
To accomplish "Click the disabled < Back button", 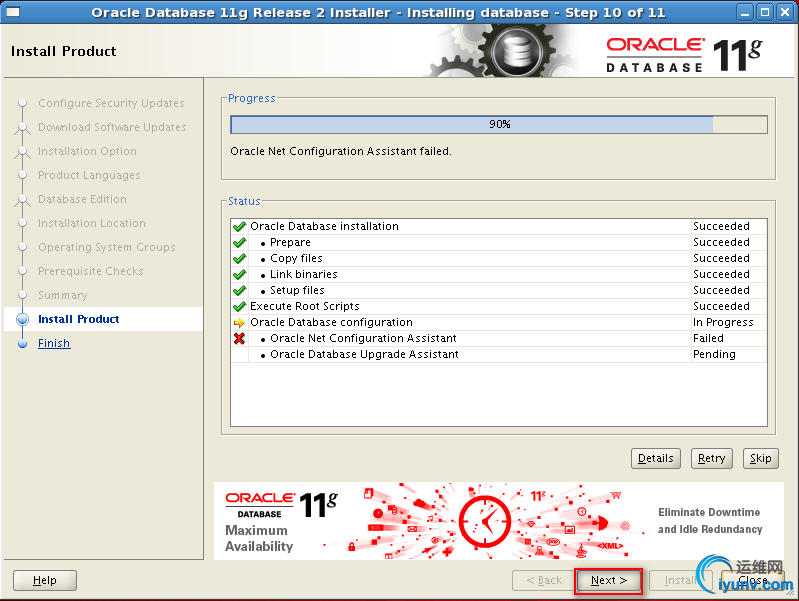I will click(544, 581).
